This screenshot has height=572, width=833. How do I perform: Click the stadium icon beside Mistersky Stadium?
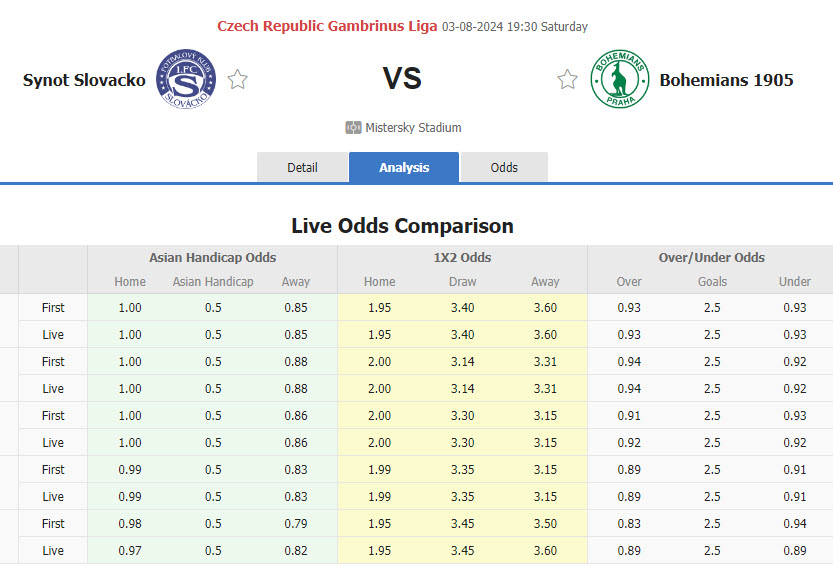(353, 127)
